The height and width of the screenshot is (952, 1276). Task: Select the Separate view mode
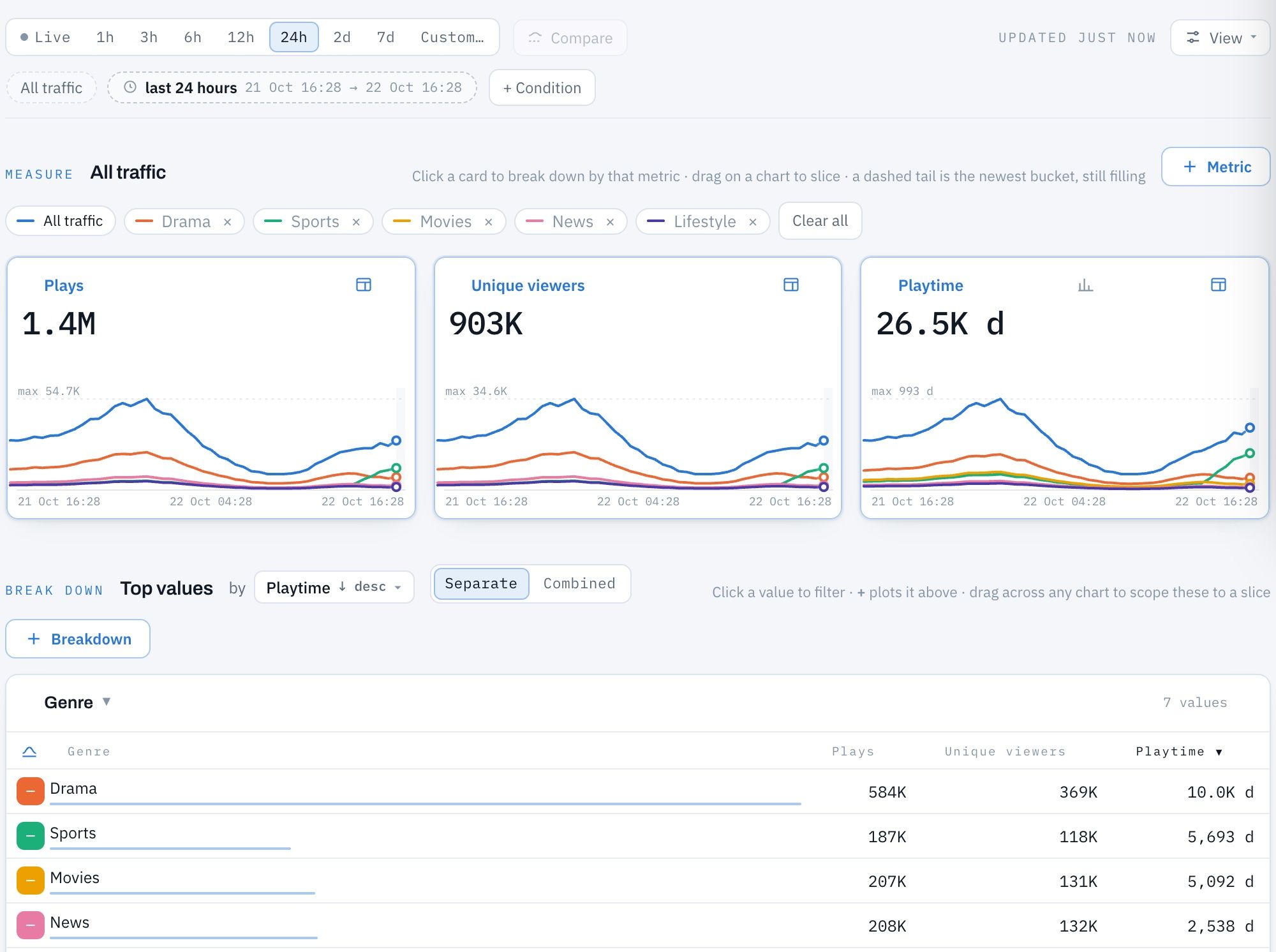click(x=481, y=584)
